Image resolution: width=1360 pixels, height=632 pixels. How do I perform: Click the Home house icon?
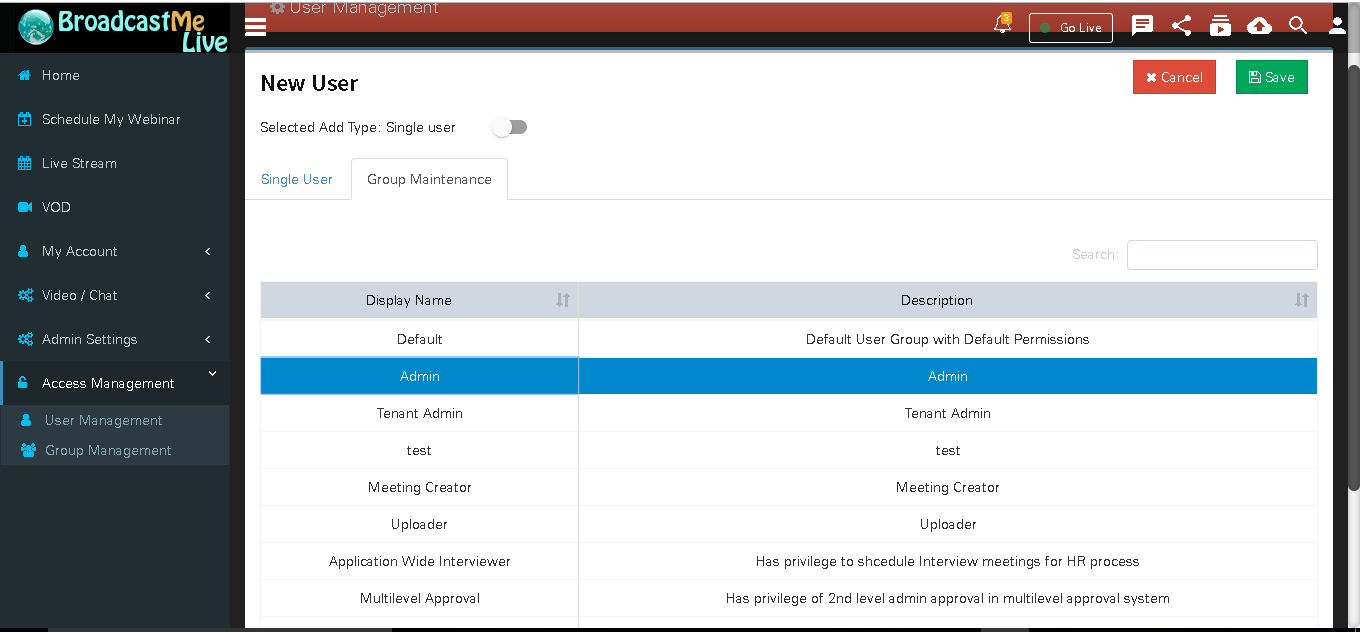pos(25,75)
